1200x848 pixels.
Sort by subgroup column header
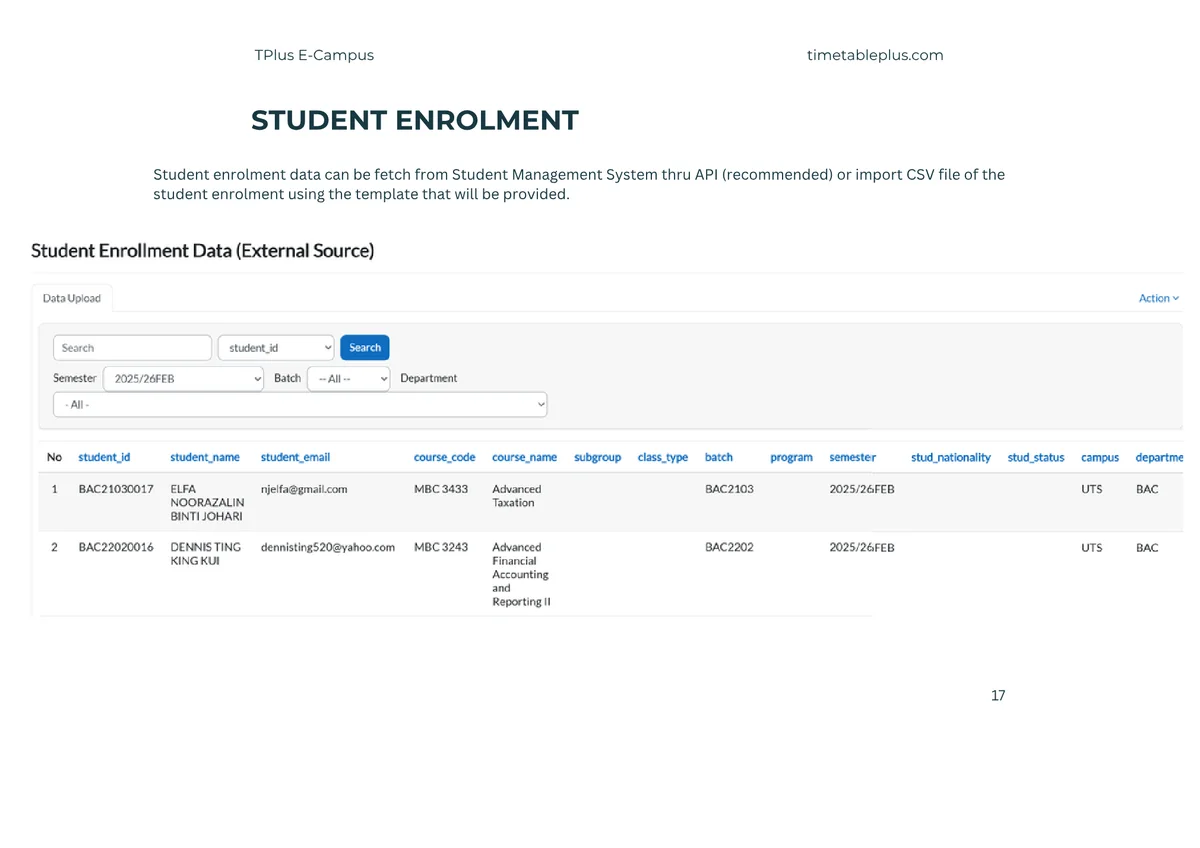click(x=598, y=457)
